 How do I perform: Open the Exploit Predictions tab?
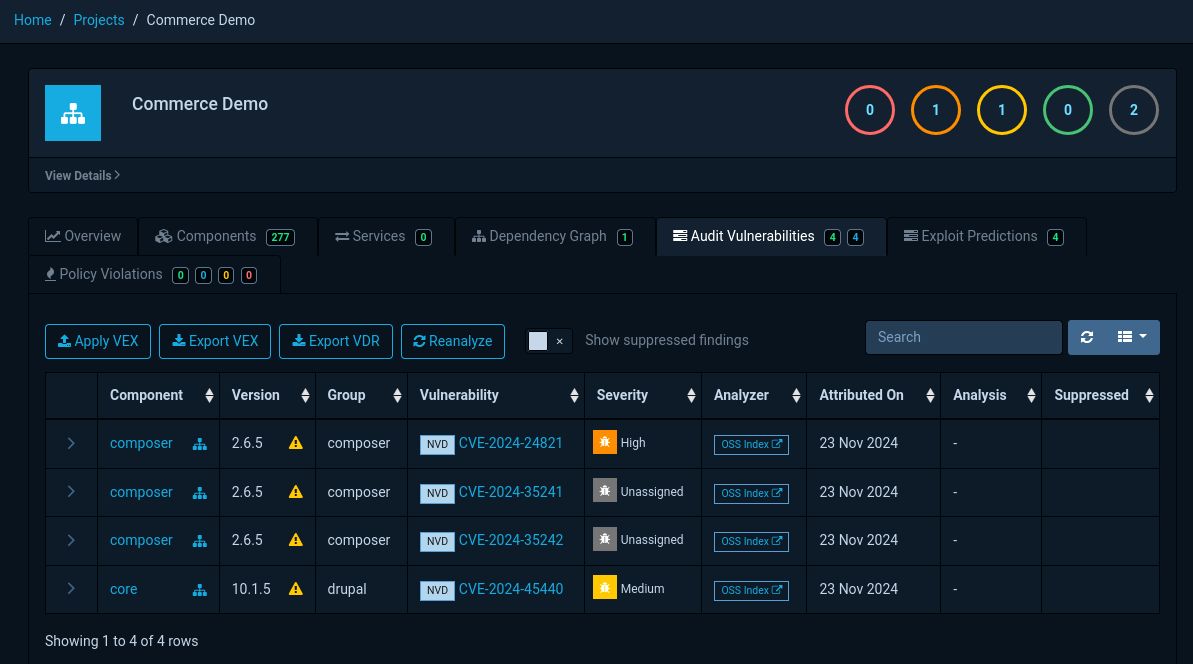(979, 236)
